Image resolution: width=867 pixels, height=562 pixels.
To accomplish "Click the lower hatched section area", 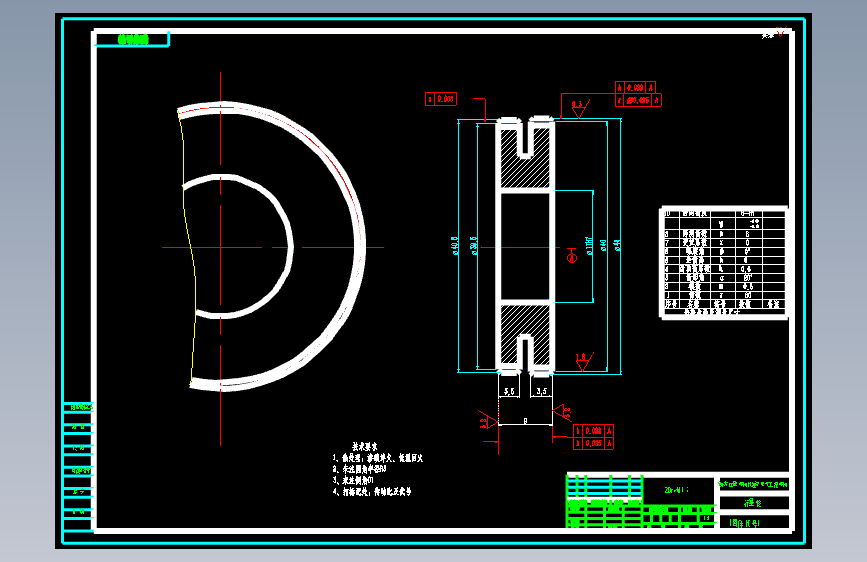I will [x=525, y=334].
